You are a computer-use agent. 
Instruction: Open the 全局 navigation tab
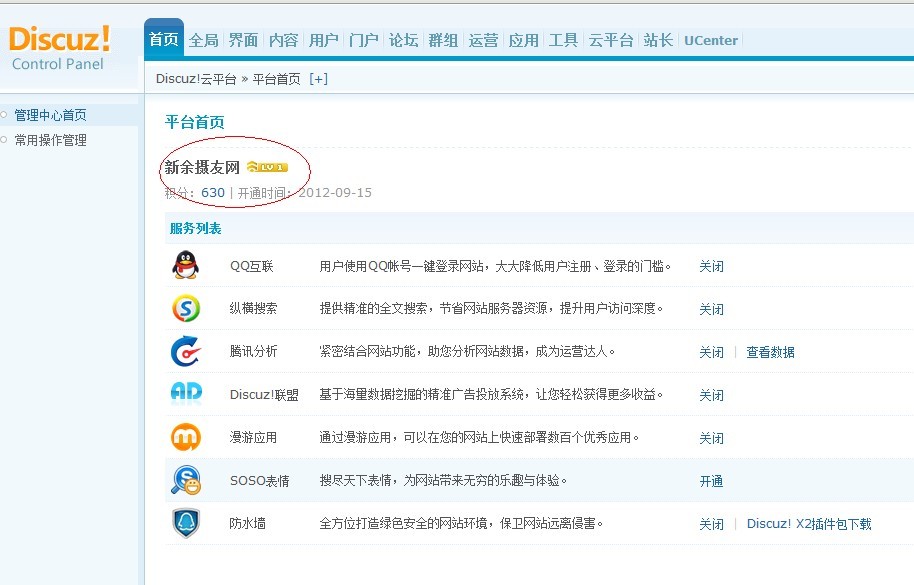tap(204, 40)
